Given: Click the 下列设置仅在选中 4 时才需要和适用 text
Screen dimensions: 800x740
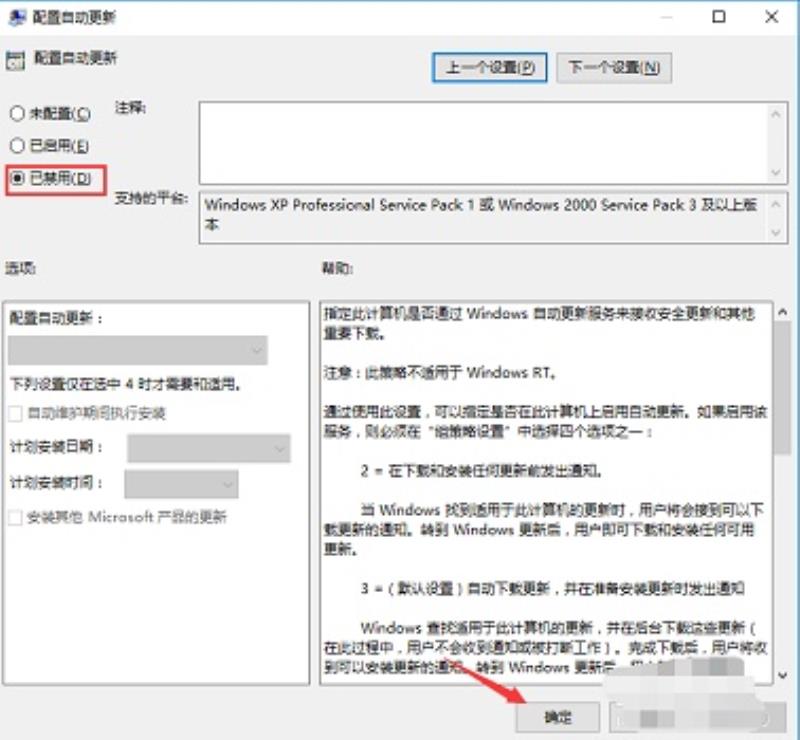Looking at the screenshot, I should 126,384.
